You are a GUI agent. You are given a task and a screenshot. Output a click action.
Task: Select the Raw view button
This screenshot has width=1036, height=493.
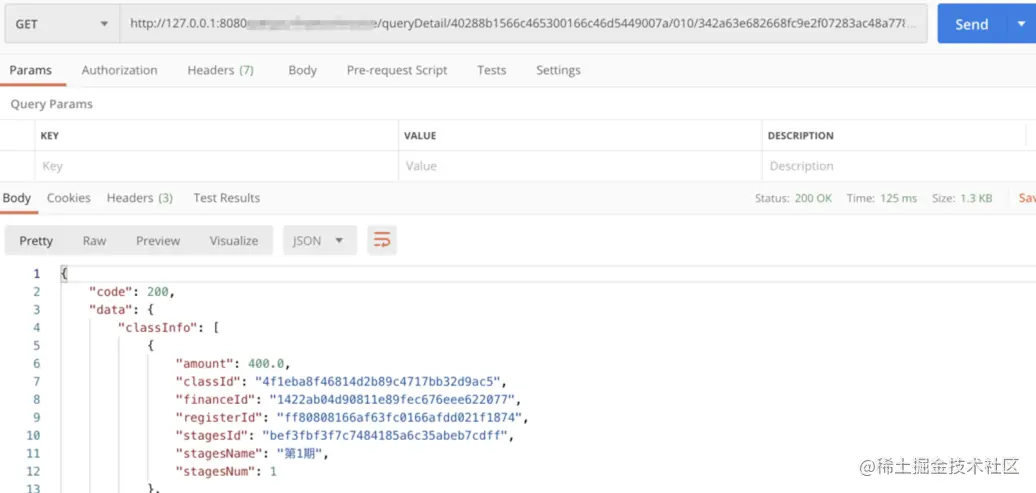coord(94,241)
